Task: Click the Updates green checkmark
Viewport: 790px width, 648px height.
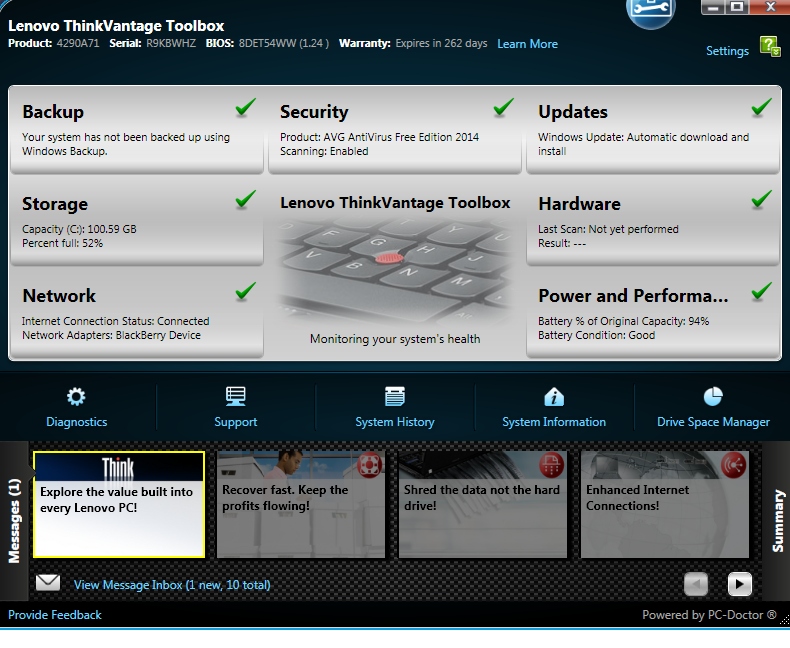Action: 762,107
